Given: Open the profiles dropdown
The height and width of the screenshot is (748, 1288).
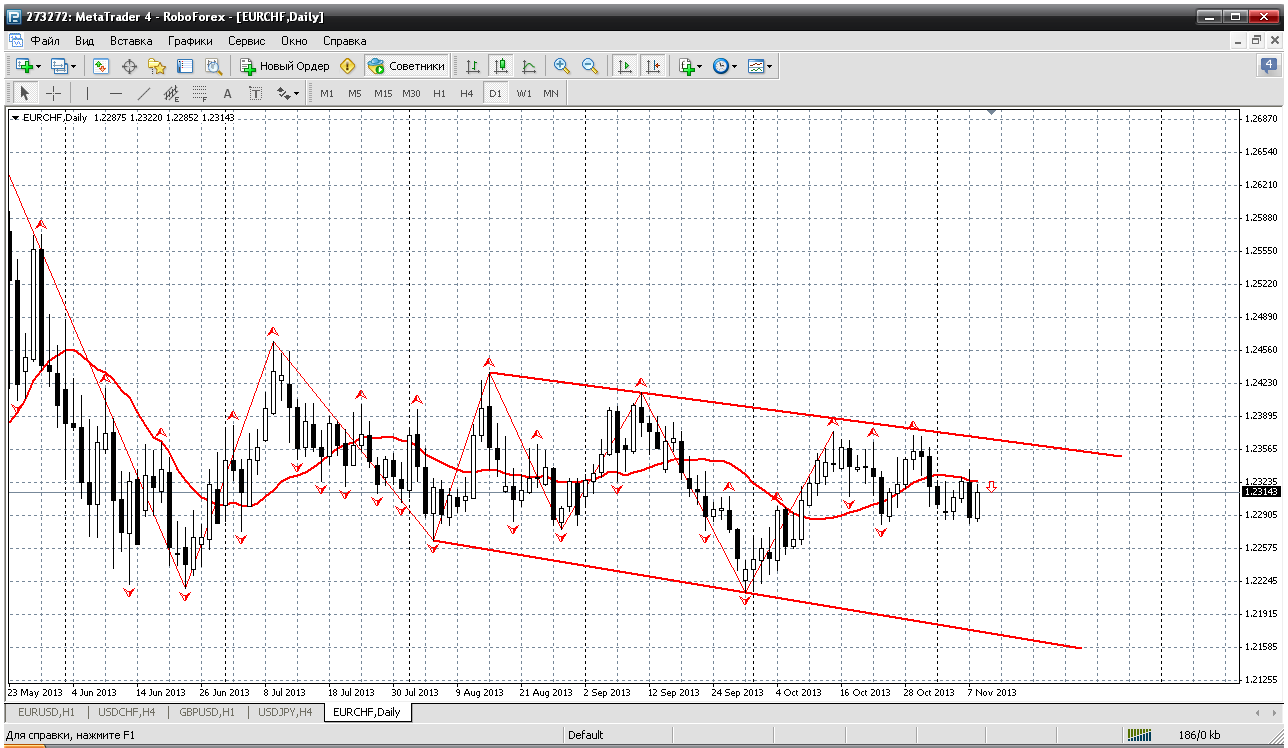Looking at the screenshot, I should tap(63, 66).
